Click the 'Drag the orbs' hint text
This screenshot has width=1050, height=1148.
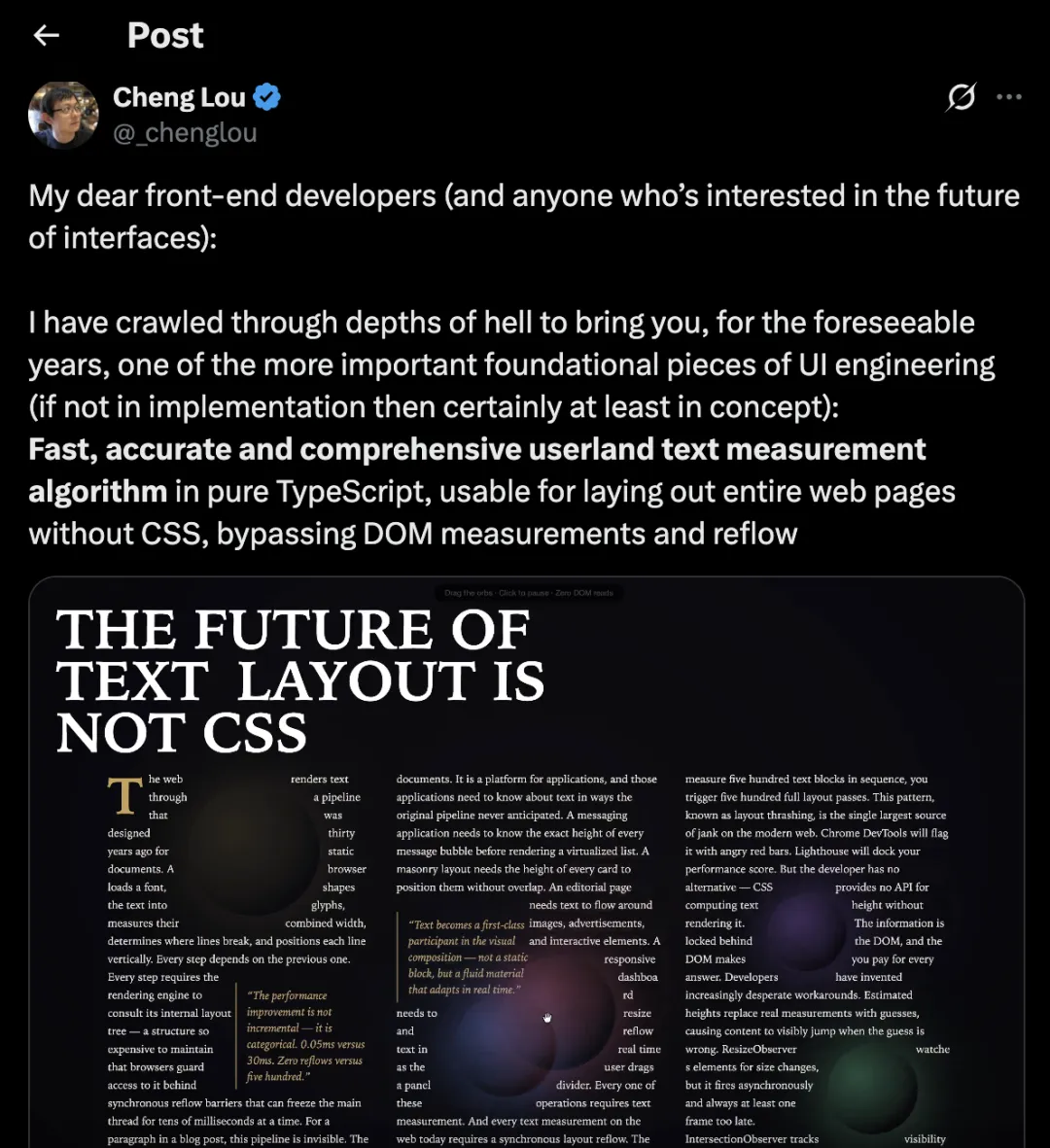point(528,592)
